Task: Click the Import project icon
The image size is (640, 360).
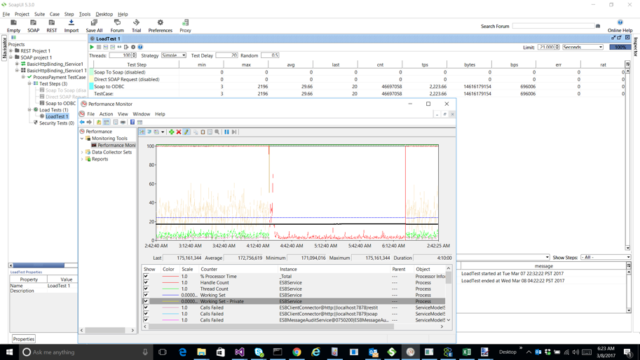Action: 71,26
